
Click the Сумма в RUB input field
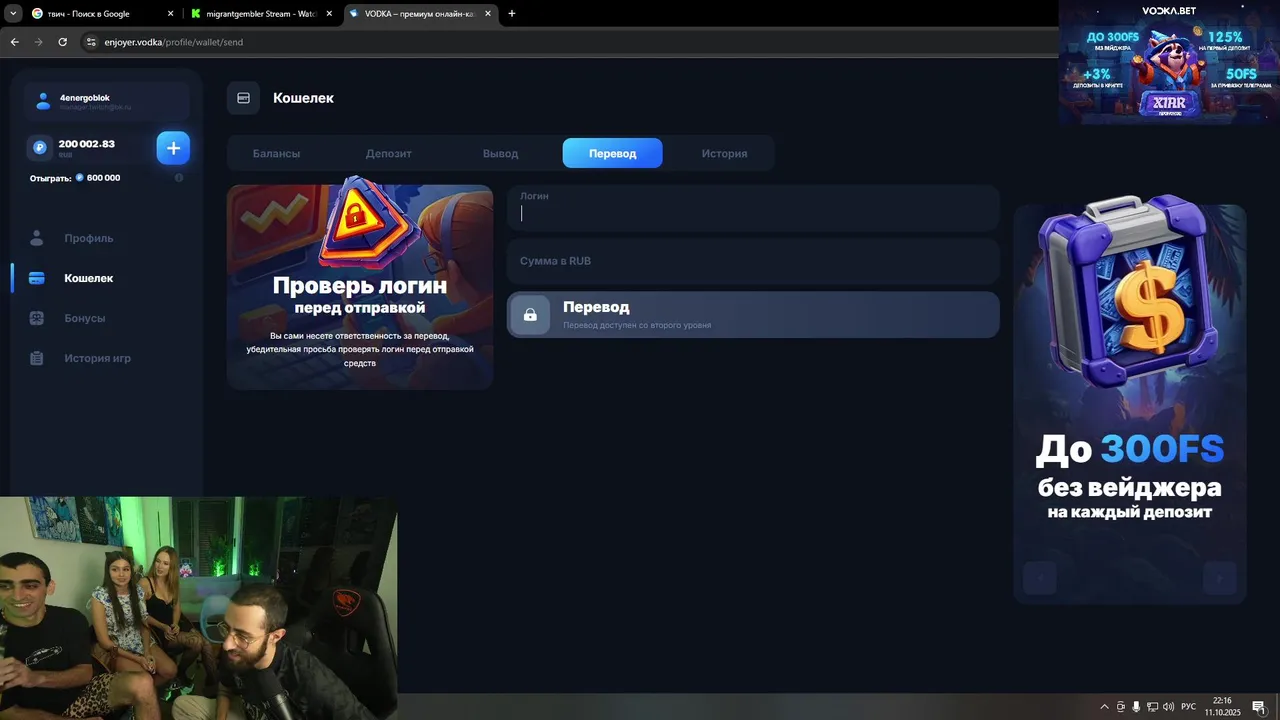pos(753,261)
